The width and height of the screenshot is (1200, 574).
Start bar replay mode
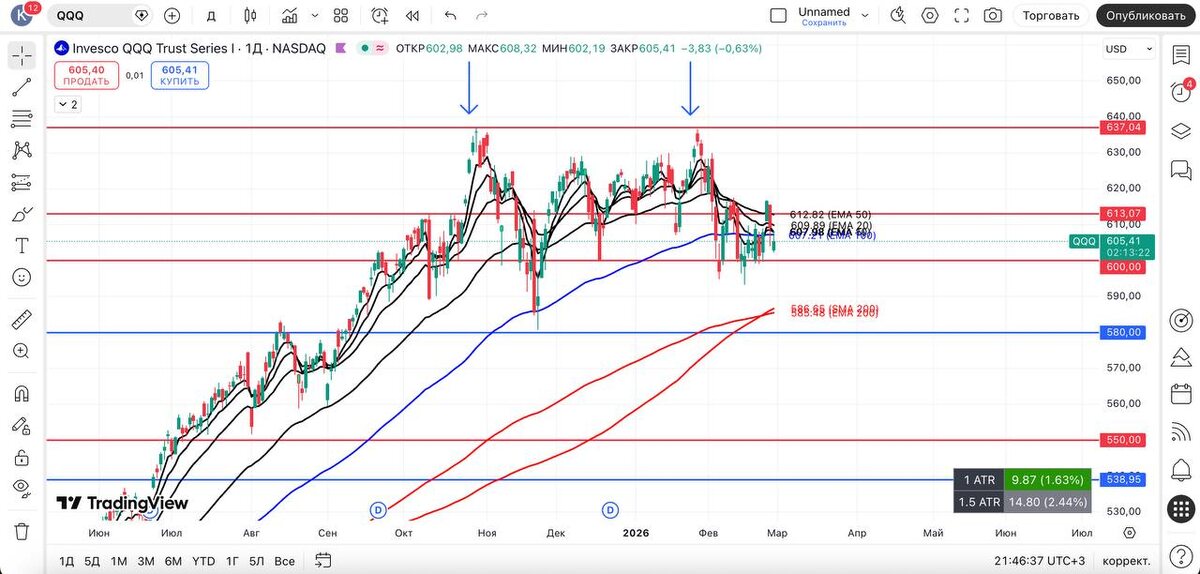click(x=411, y=16)
